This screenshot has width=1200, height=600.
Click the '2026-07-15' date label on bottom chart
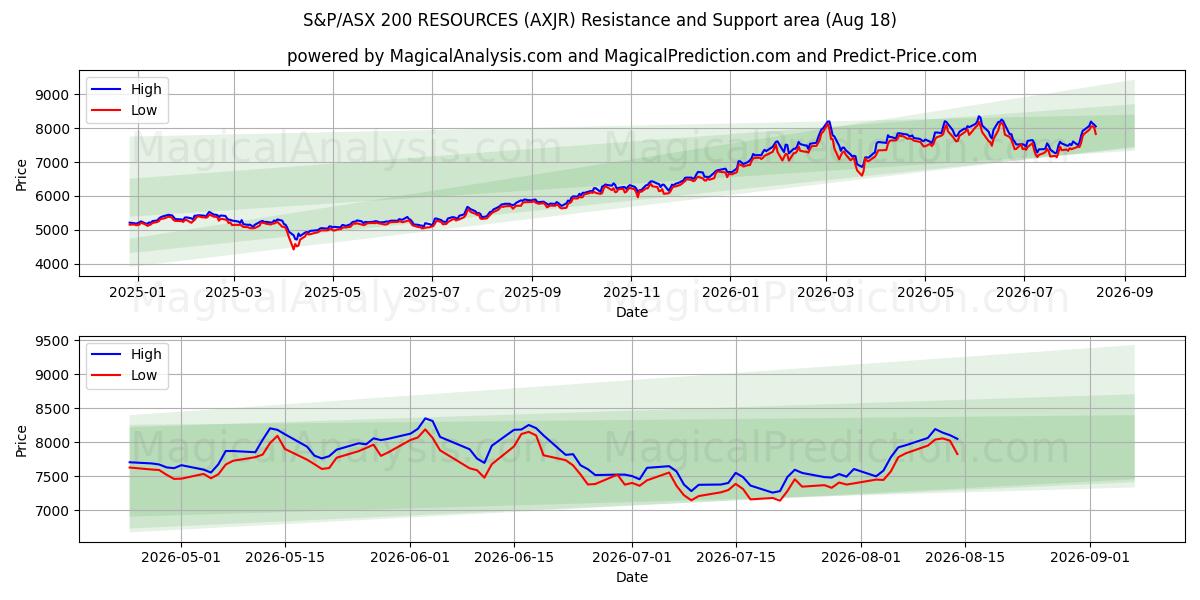[736, 557]
